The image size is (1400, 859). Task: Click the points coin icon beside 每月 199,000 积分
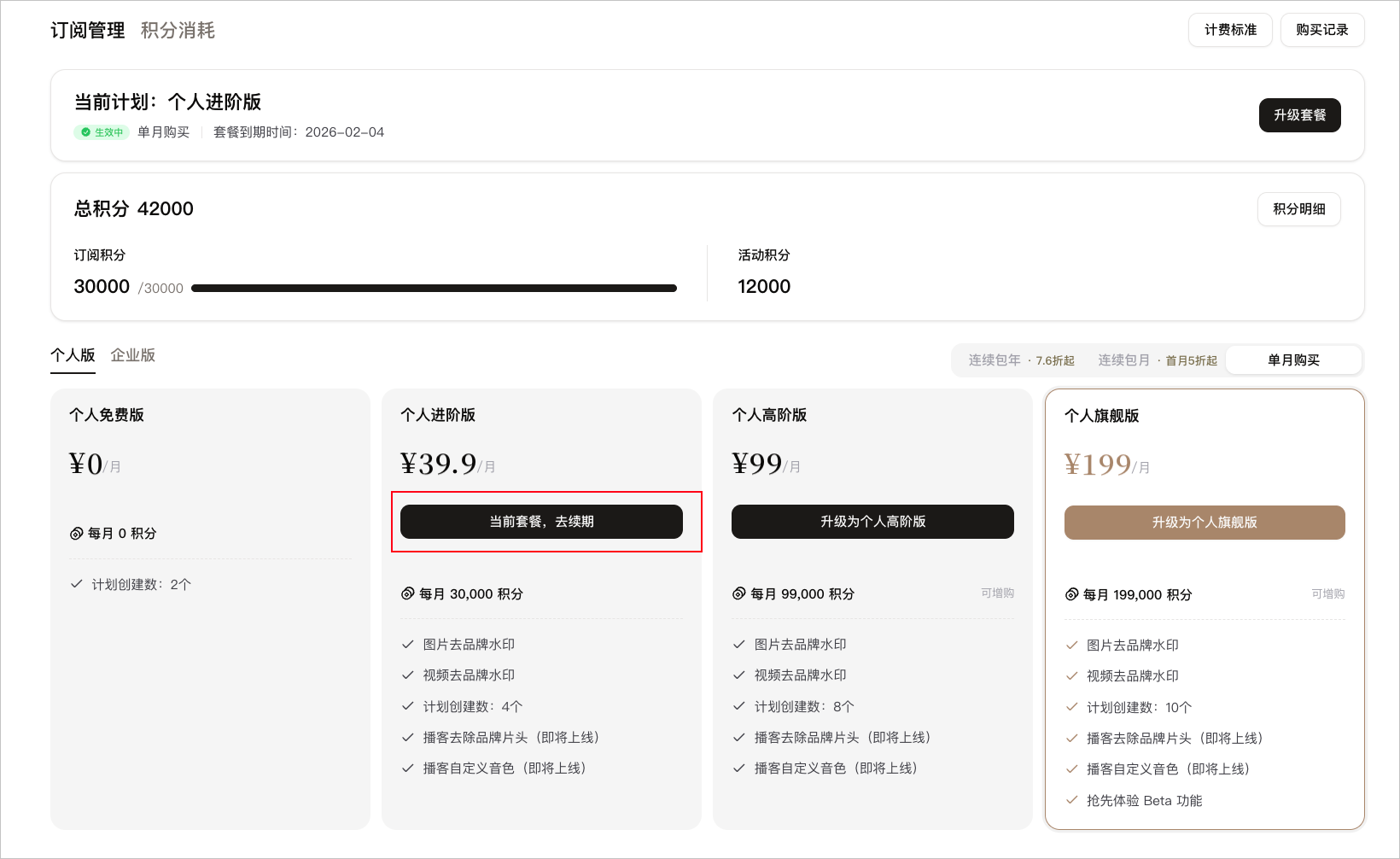pos(1072,595)
